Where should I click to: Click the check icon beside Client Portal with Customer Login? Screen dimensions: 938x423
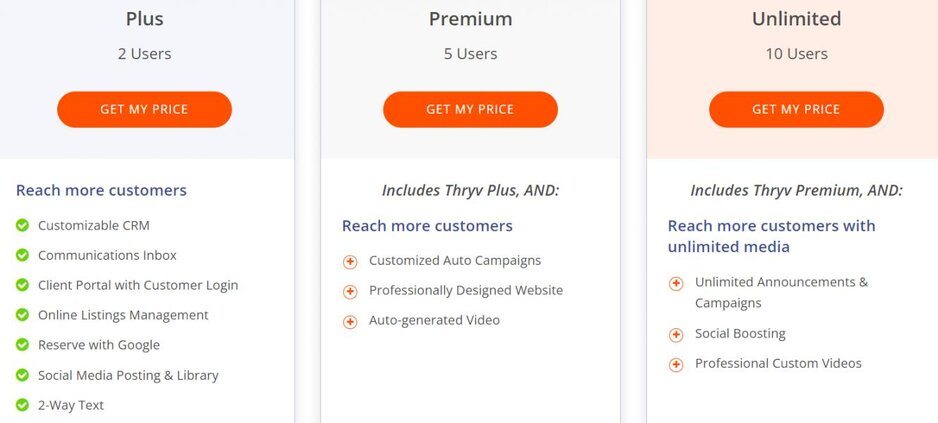[x=22, y=286]
